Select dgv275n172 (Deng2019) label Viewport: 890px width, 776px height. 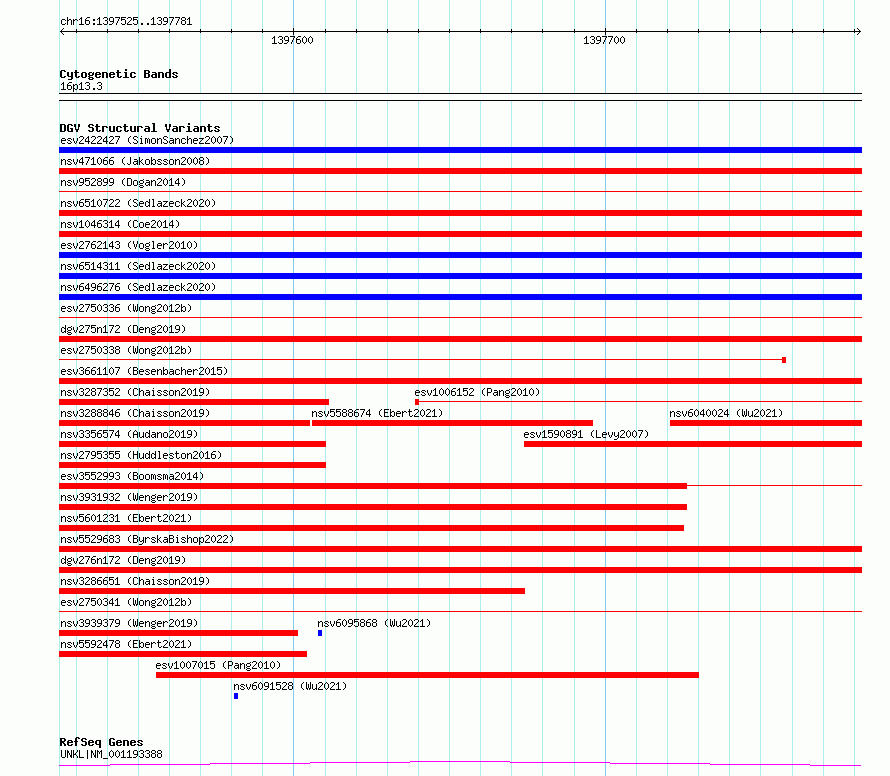pyautogui.click(x=123, y=329)
